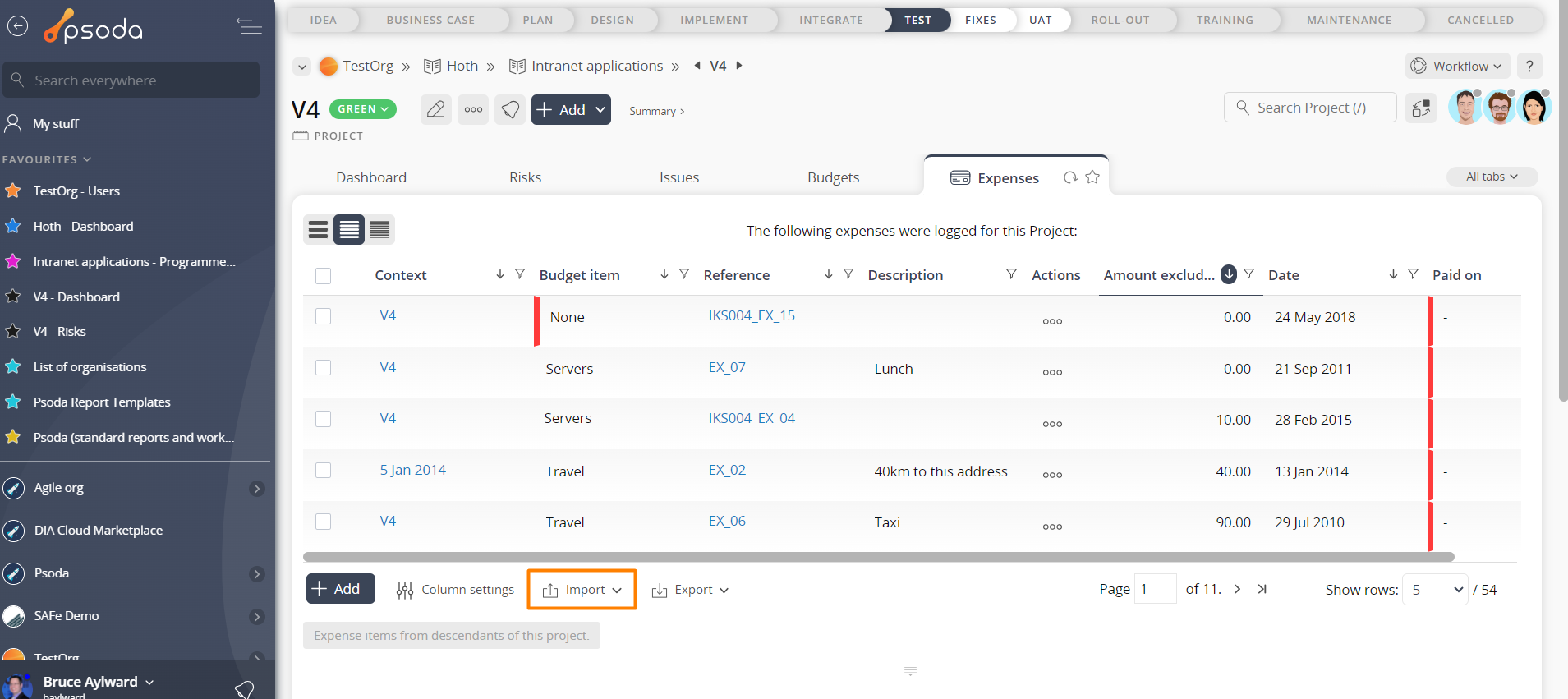Open the Export dropdown
This screenshot has height=699, width=1568.
pos(690,590)
